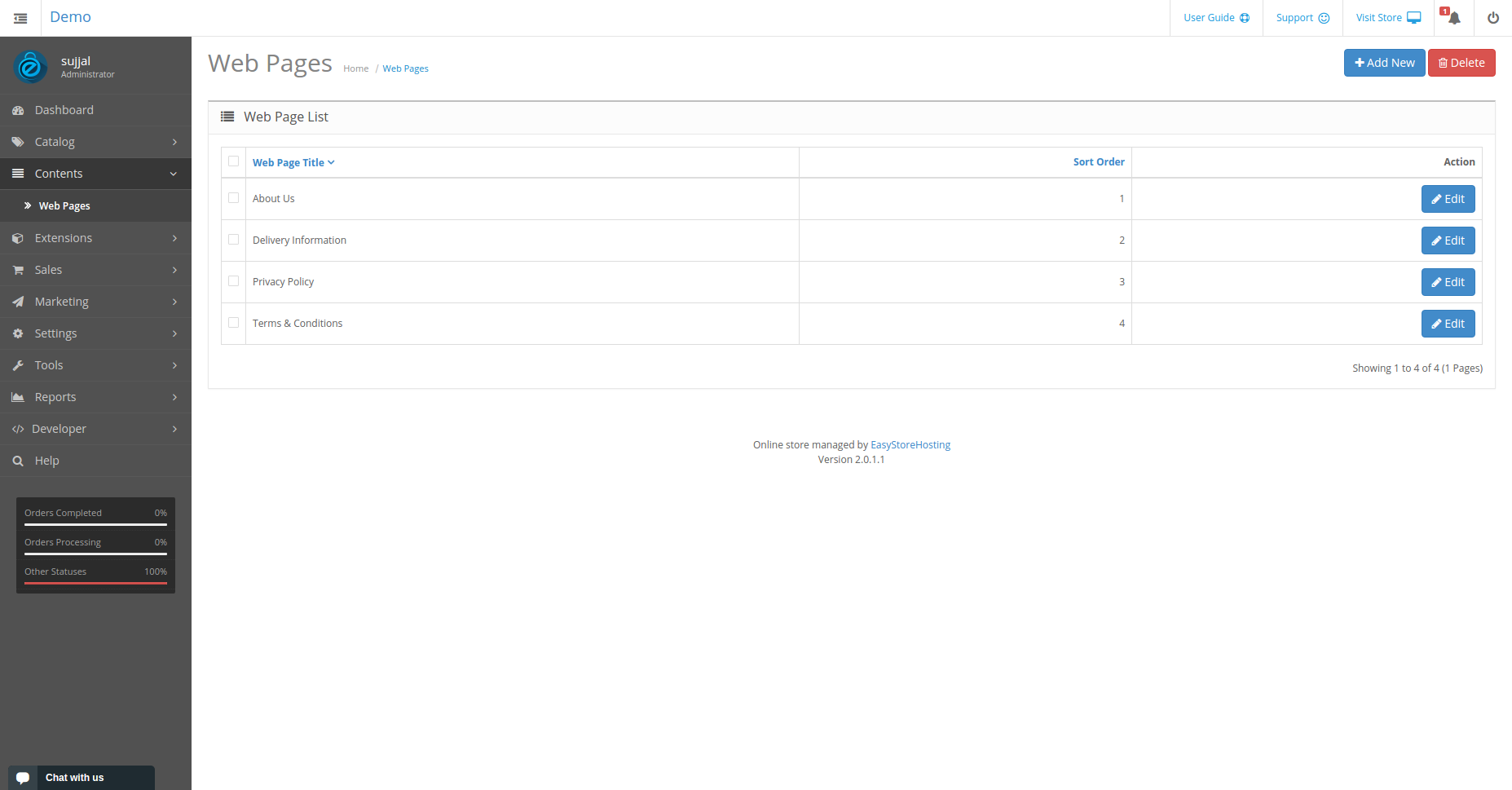Viewport: 1512px width, 790px height.
Task: Sort by the Web Page Title column dropdown
Action: (x=293, y=162)
